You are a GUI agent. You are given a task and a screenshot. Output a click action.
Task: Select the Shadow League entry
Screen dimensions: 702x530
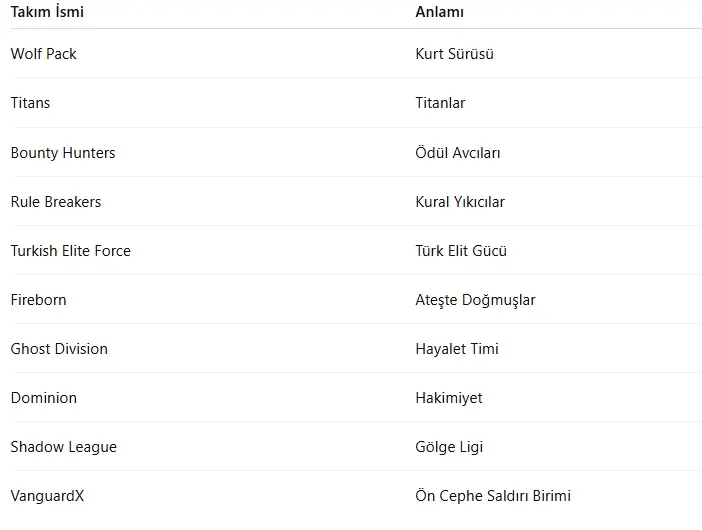click(64, 447)
